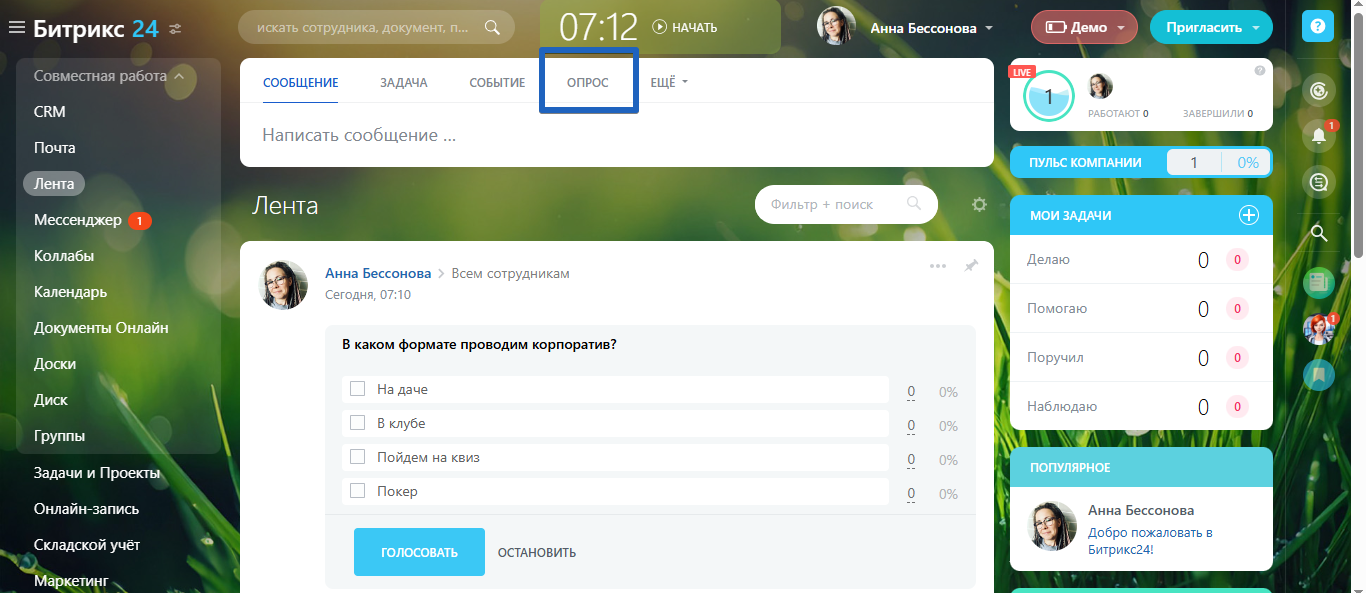Select the СООБЩЕНИЕ tab
1366x593 pixels.
click(301, 82)
